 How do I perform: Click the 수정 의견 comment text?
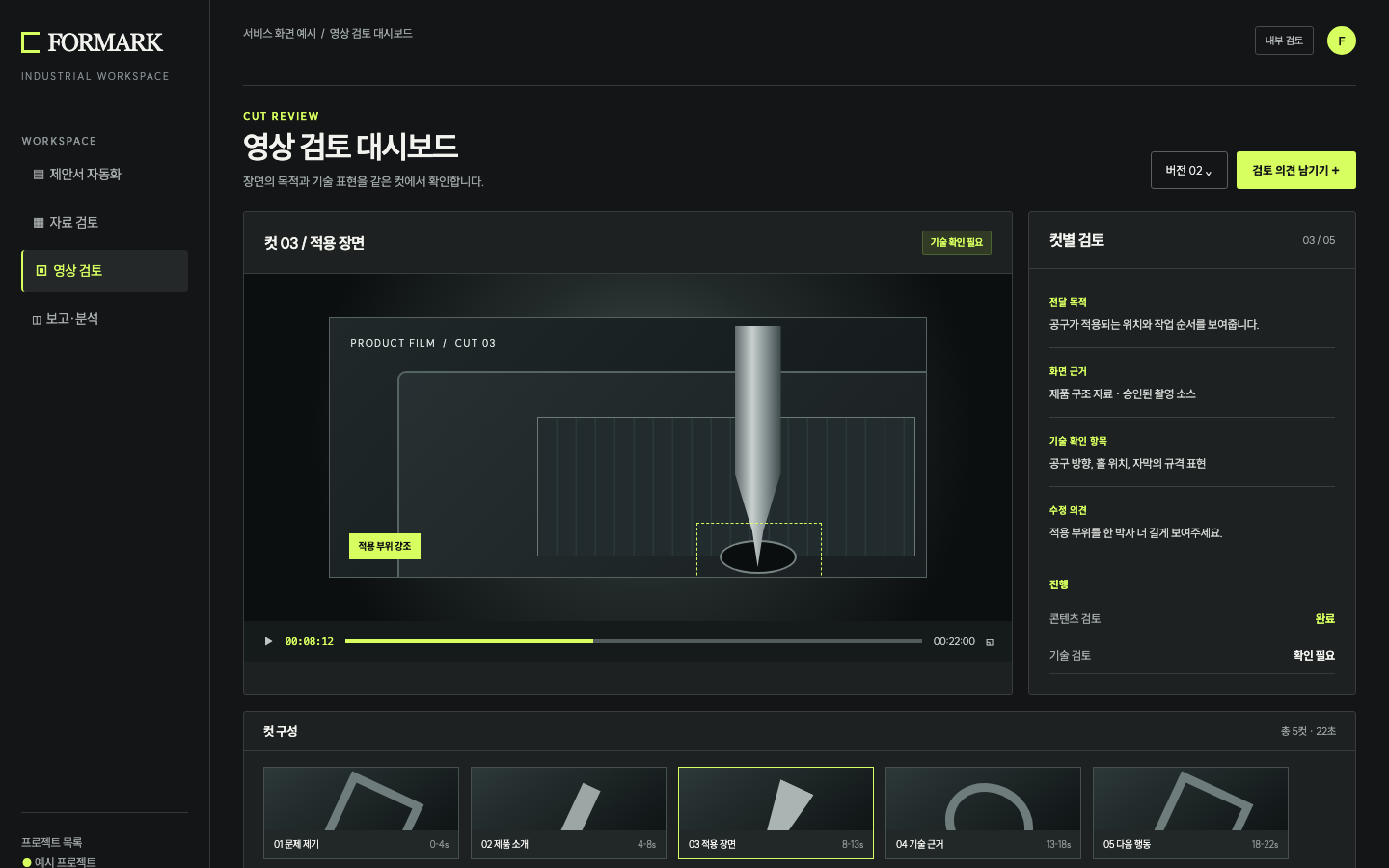point(1135,533)
